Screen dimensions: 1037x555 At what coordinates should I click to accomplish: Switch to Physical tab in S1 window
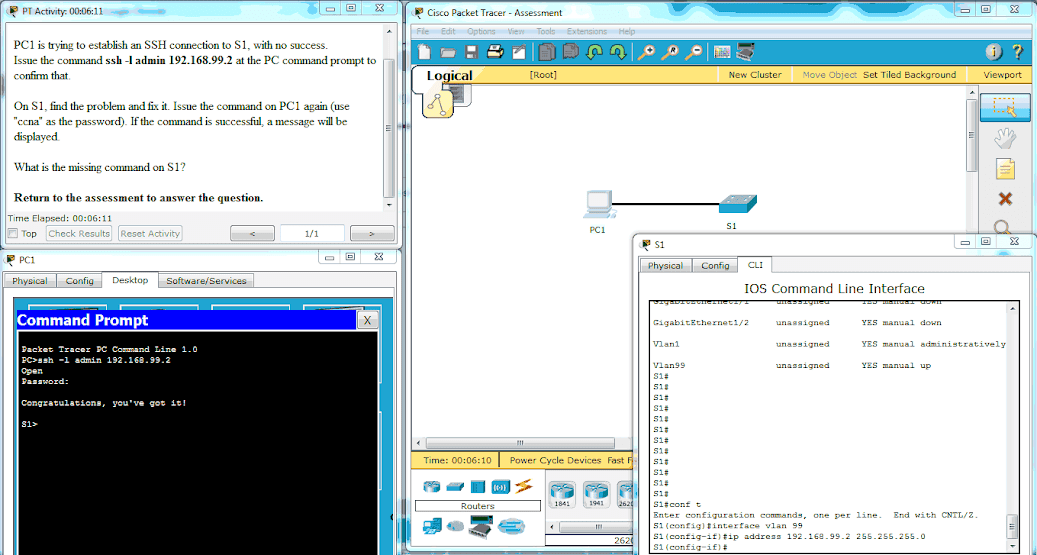point(665,265)
